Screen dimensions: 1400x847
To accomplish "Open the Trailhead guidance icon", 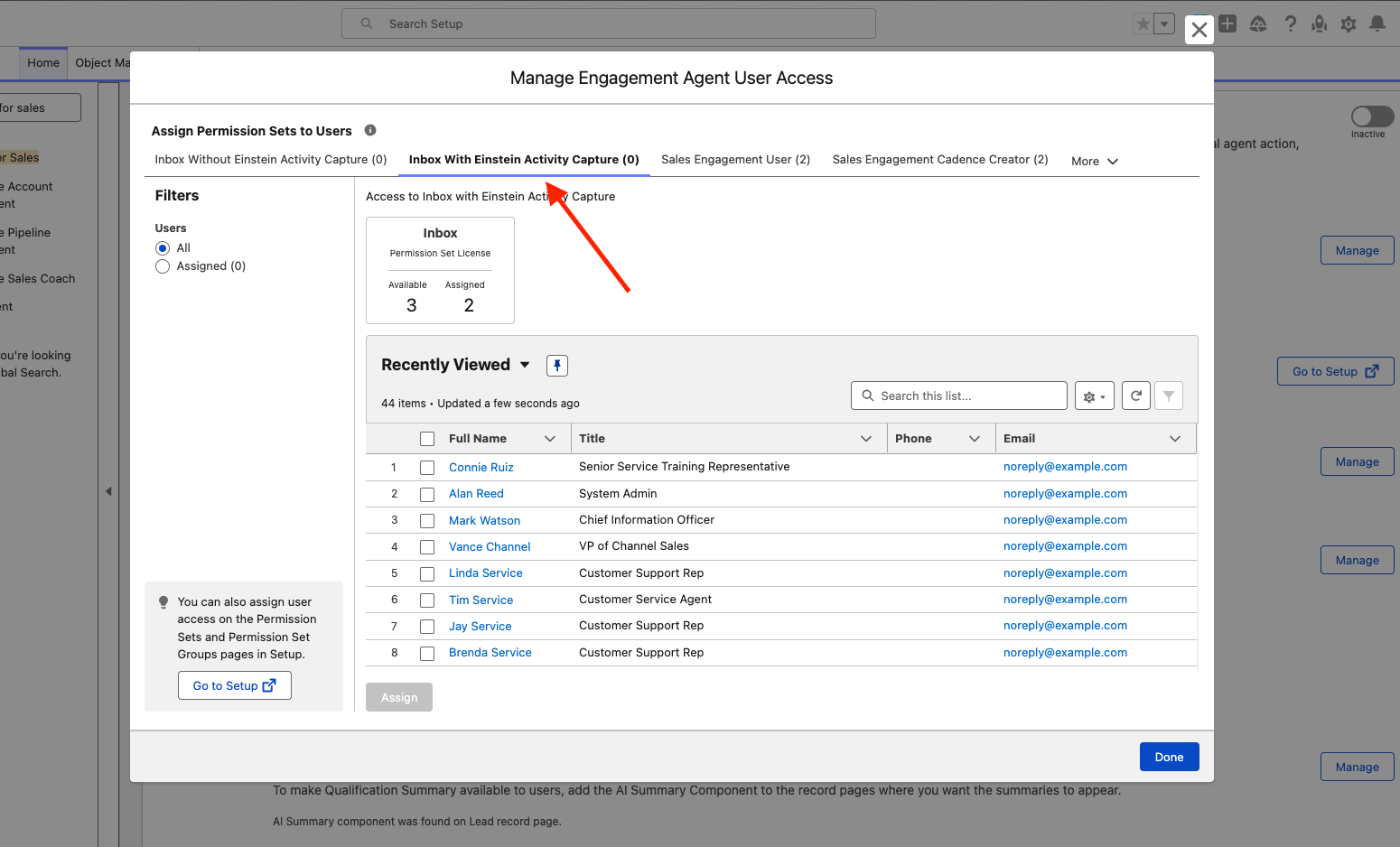I will 1258,24.
